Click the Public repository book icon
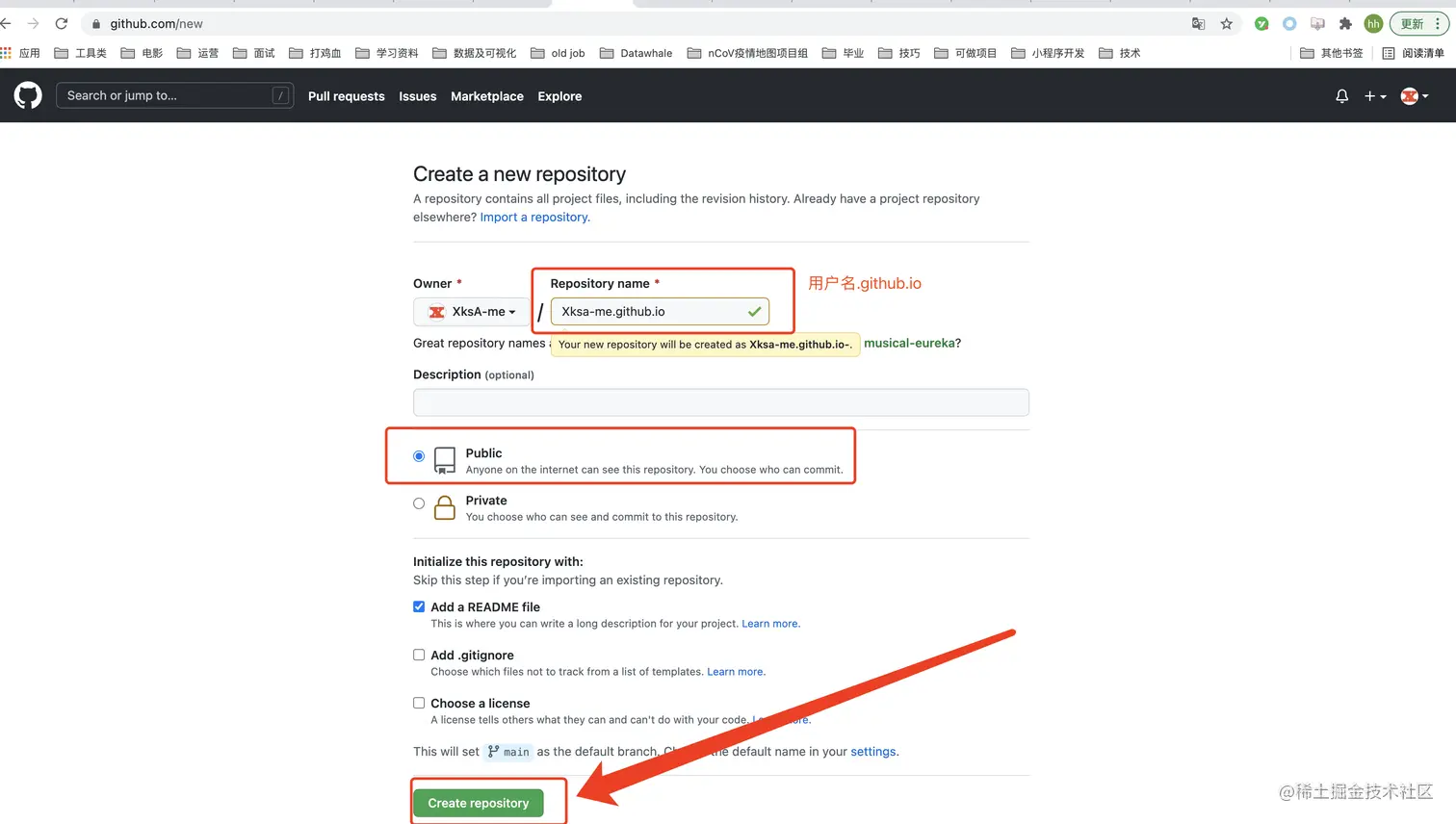 click(x=445, y=460)
